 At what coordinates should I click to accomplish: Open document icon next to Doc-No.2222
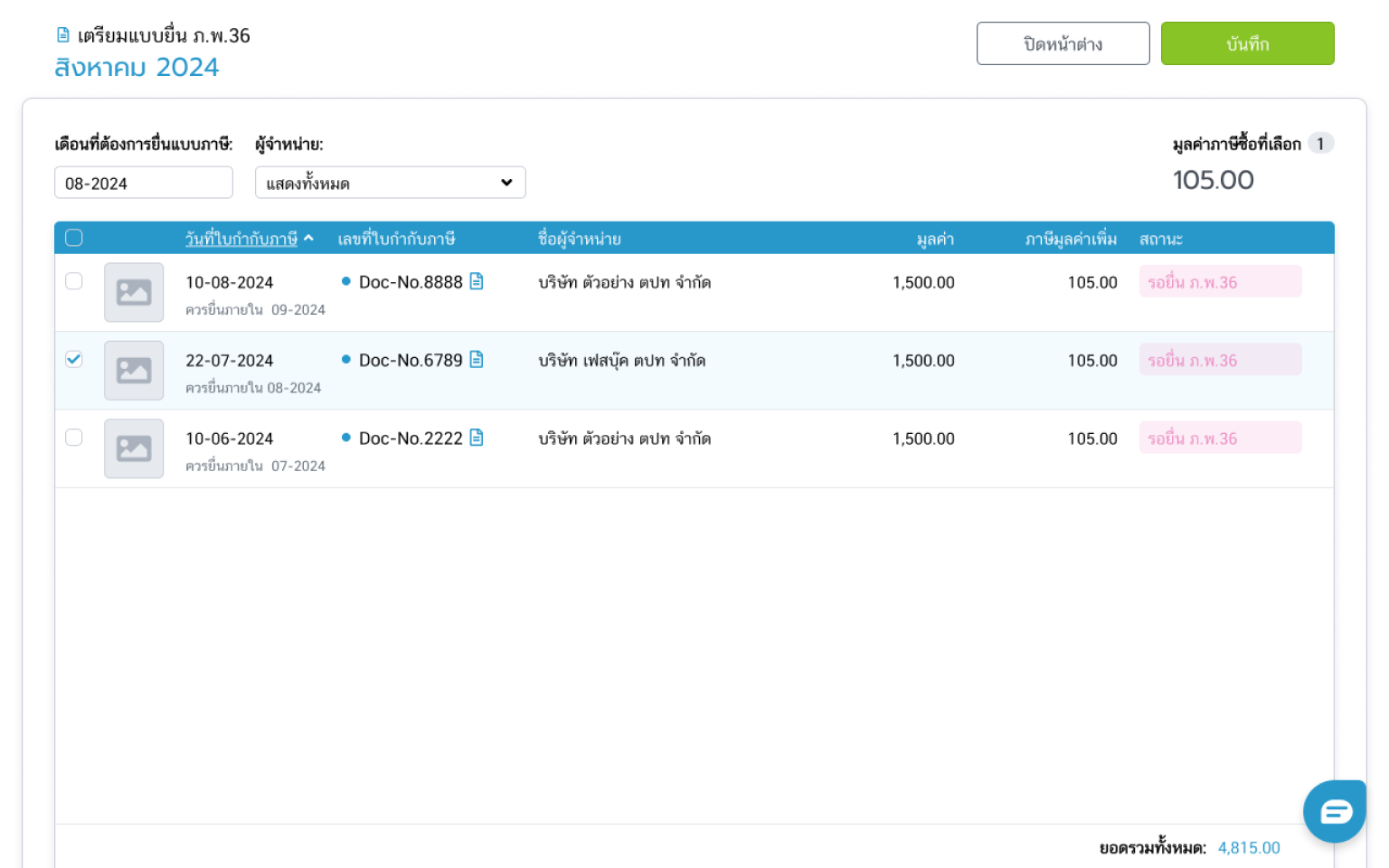pyautogui.click(x=477, y=439)
